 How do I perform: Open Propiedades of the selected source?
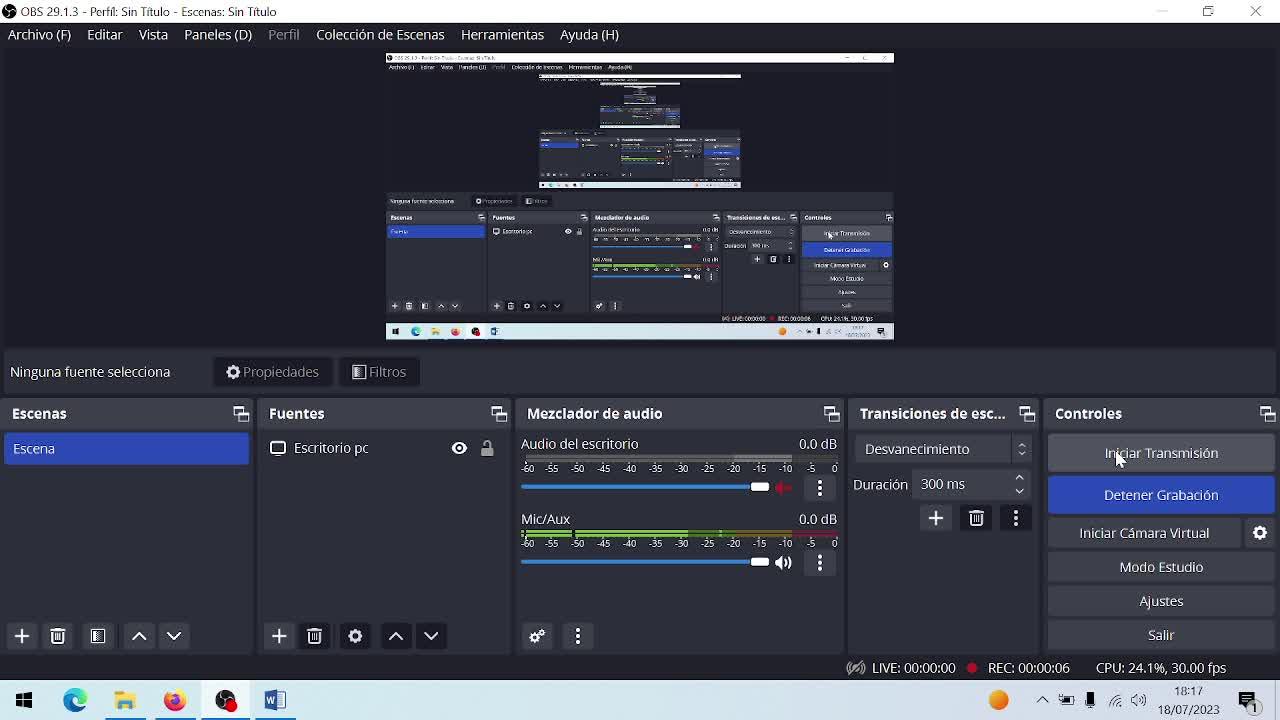click(272, 372)
